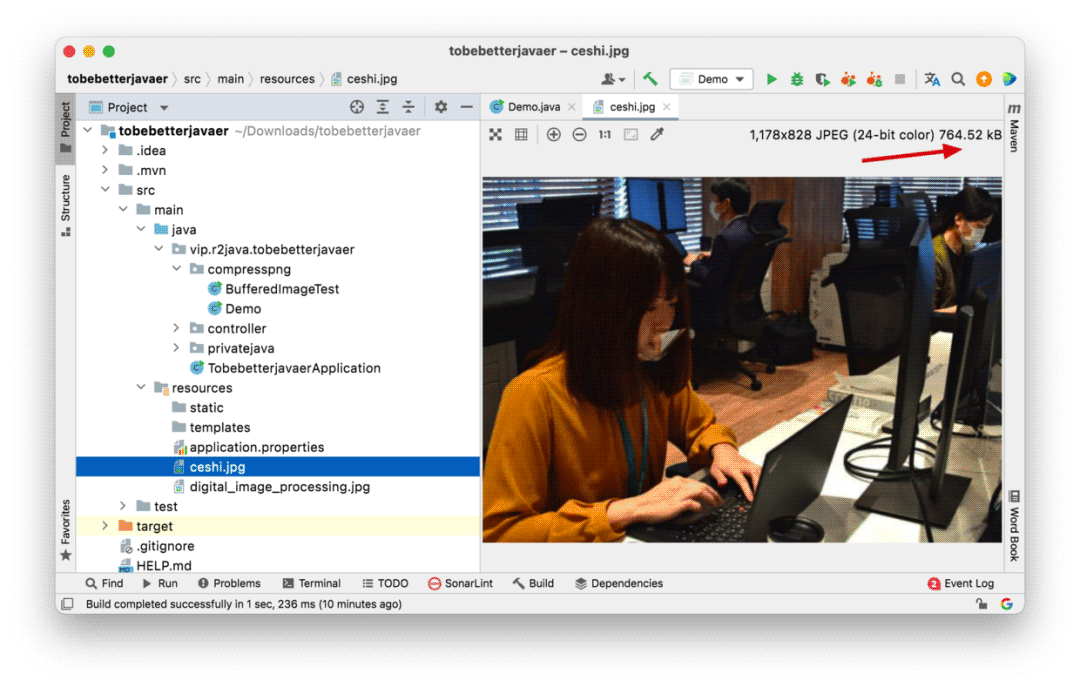Image resolution: width=1080 pixels, height=687 pixels.
Task: Toggle the image grid lines icon
Action: point(521,134)
